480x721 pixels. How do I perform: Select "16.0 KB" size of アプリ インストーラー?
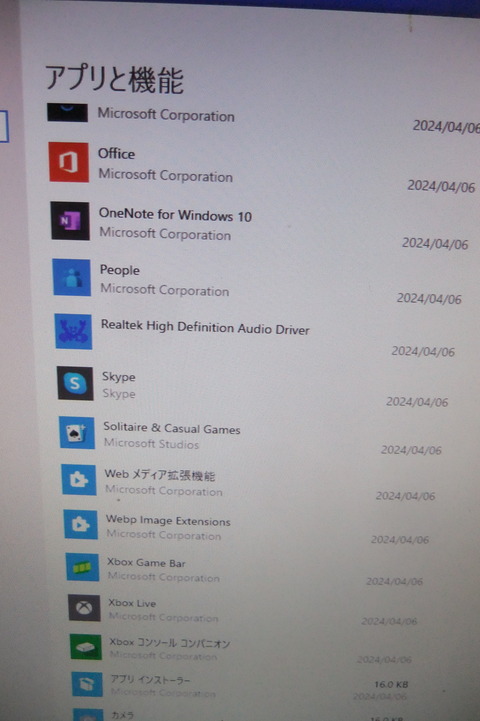coord(391,685)
